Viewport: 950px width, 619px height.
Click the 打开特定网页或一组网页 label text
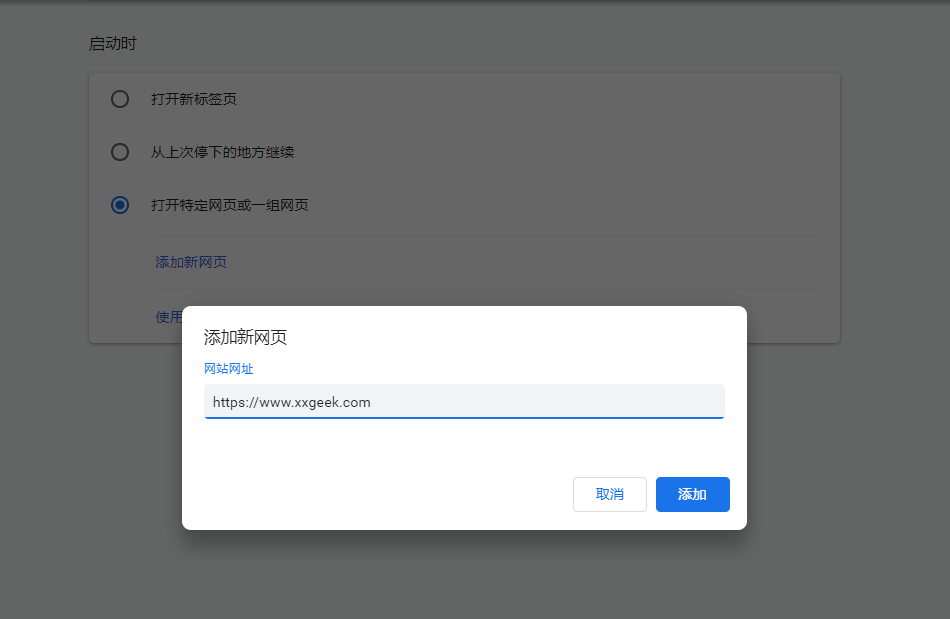click(229, 205)
